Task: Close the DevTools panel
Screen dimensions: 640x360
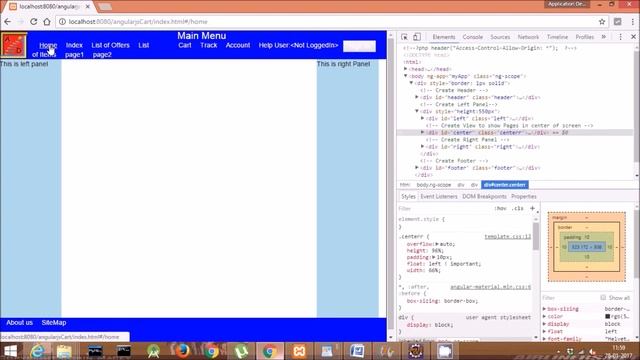Action: click(x=633, y=37)
